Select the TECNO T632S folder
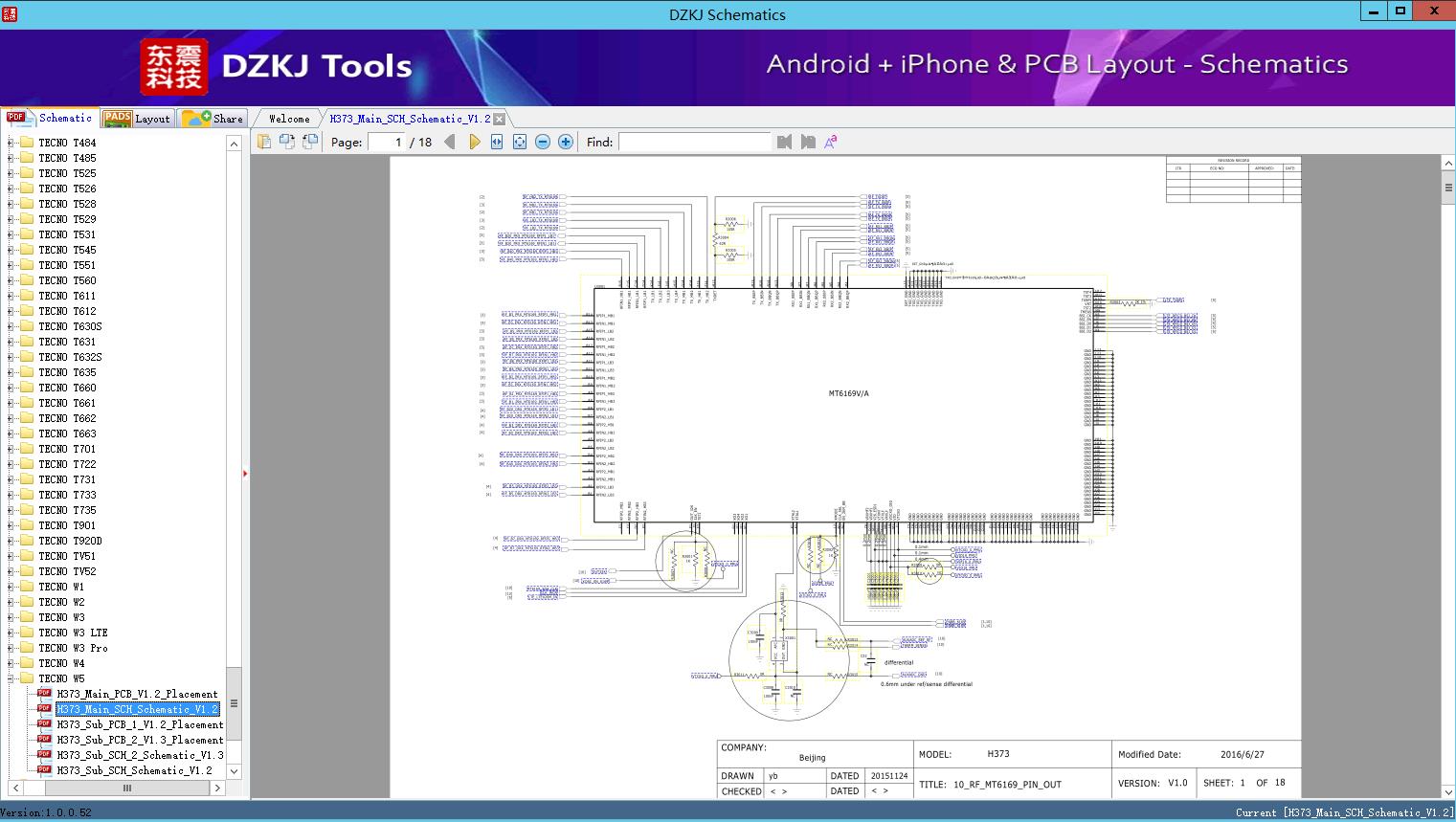The image size is (1456, 822). 70,357
